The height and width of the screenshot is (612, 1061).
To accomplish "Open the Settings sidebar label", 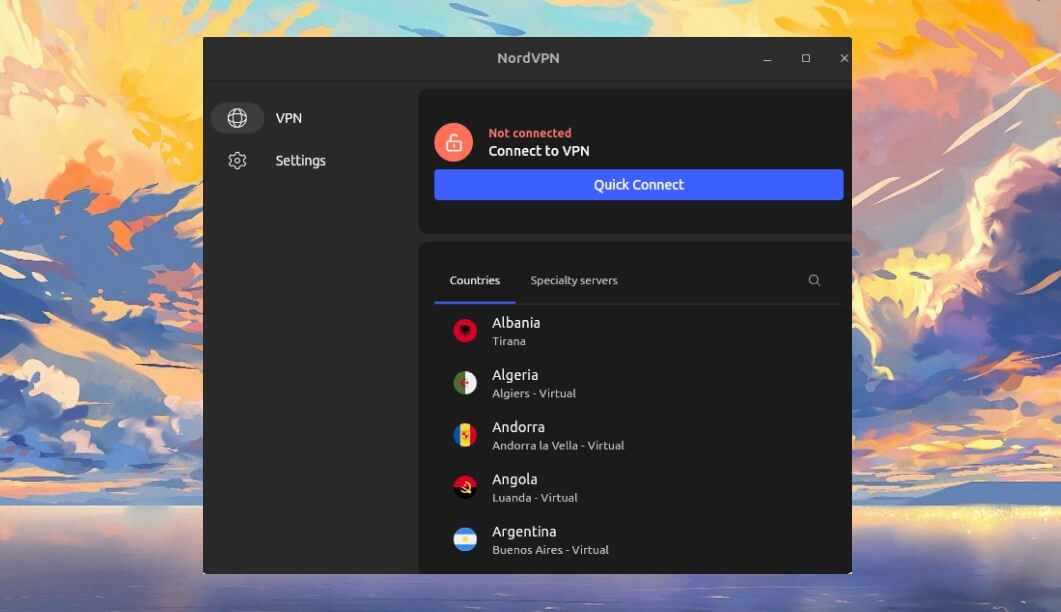I will click(x=300, y=160).
